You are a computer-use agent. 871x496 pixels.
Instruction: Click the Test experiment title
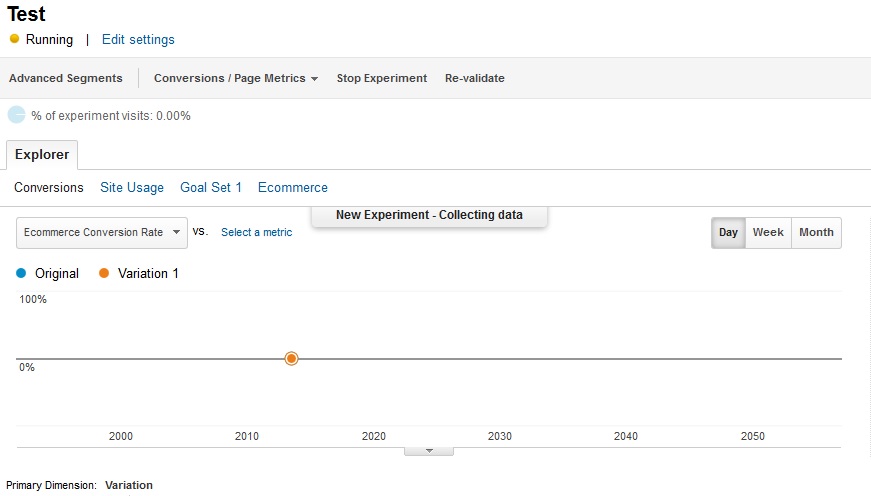point(26,14)
